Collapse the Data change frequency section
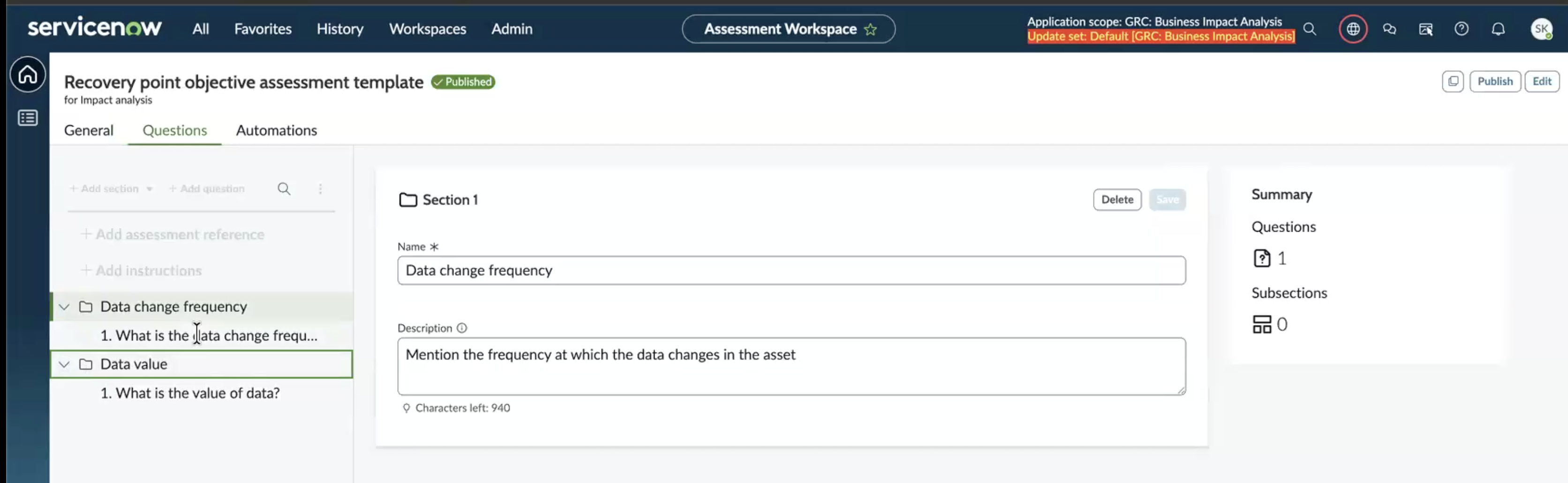The image size is (1568, 483). (x=64, y=306)
